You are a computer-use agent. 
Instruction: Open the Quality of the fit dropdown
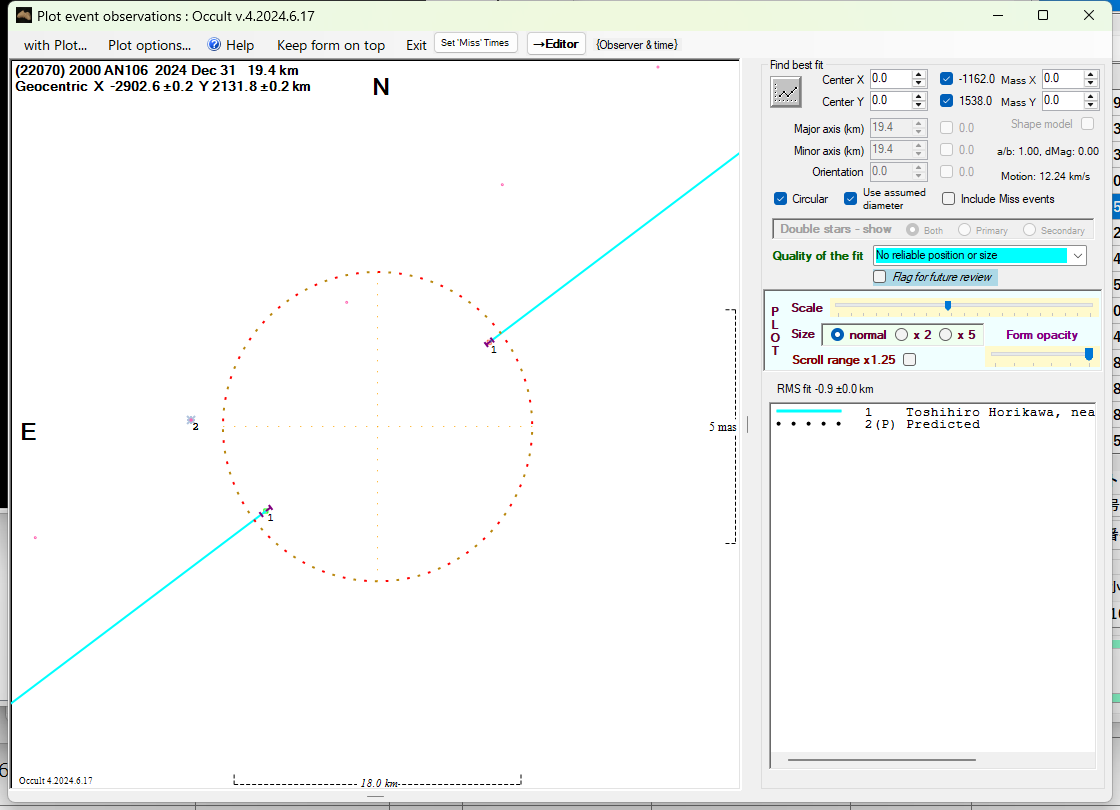(x=1077, y=256)
